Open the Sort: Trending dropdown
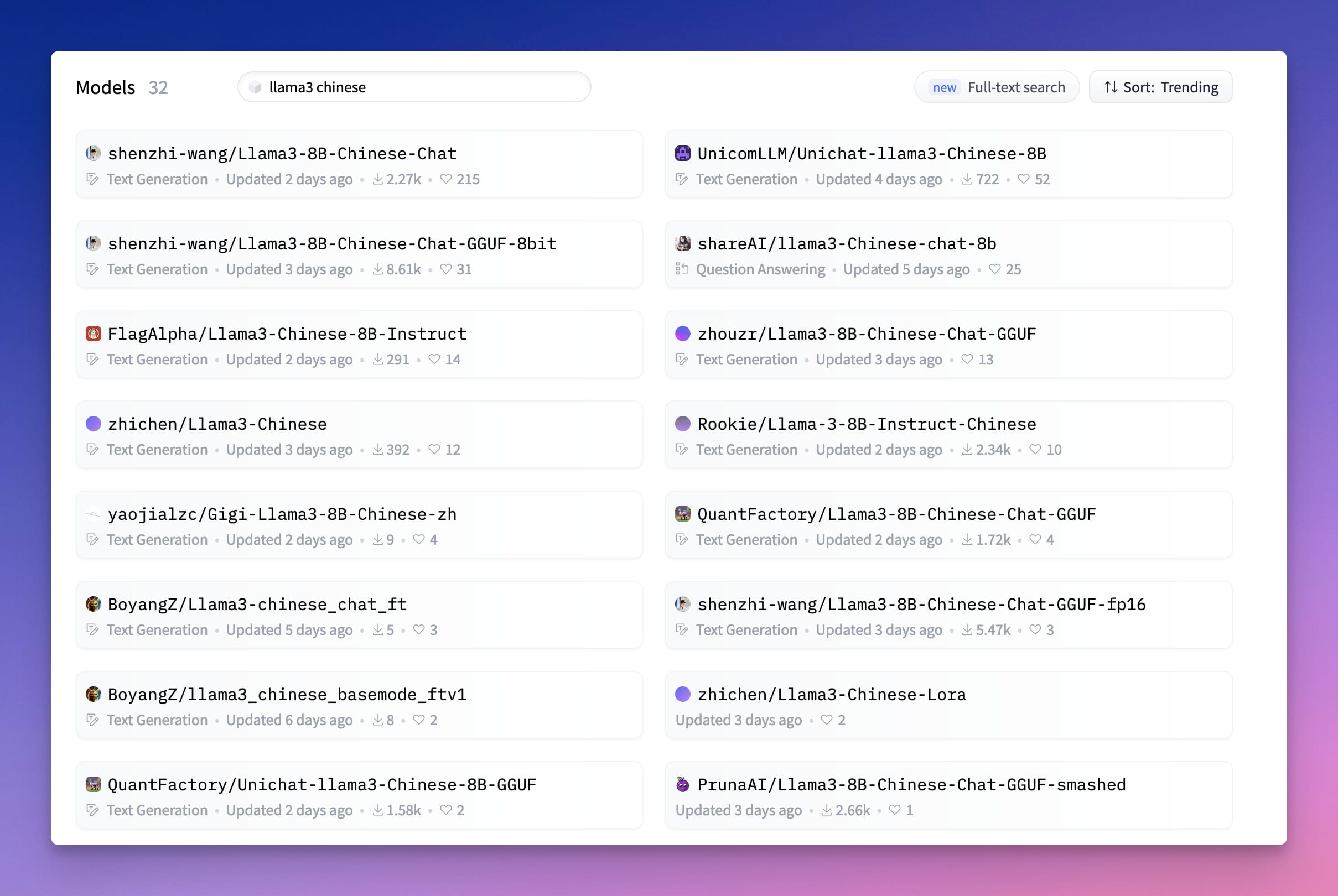This screenshot has width=1338, height=896. pos(1160,87)
